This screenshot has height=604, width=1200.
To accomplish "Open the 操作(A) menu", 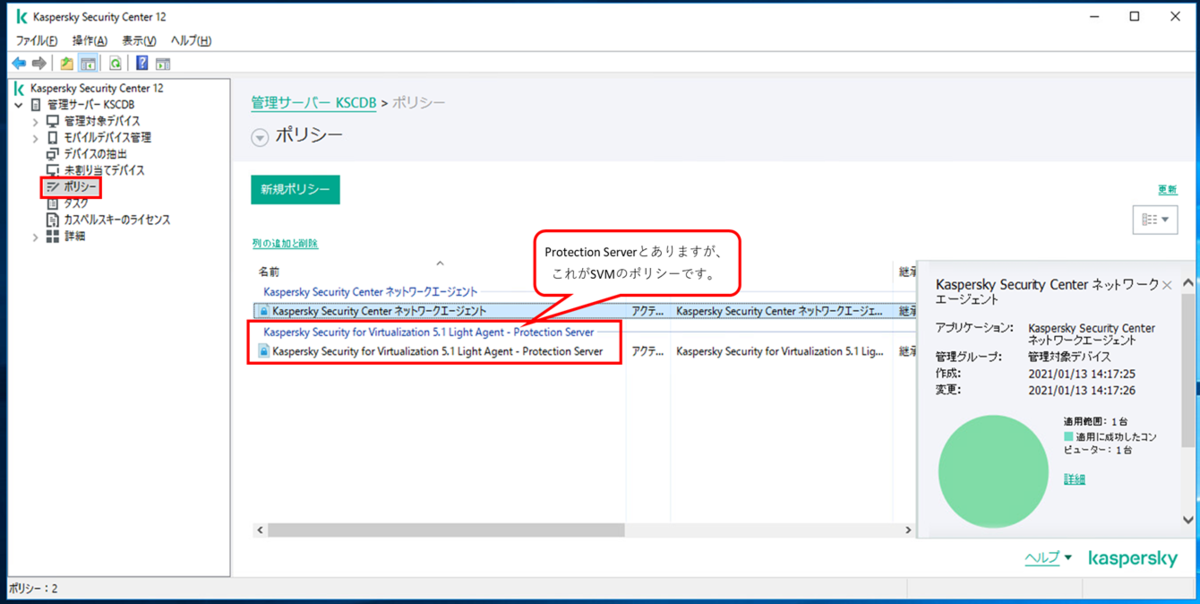I will pyautogui.click(x=90, y=41).
